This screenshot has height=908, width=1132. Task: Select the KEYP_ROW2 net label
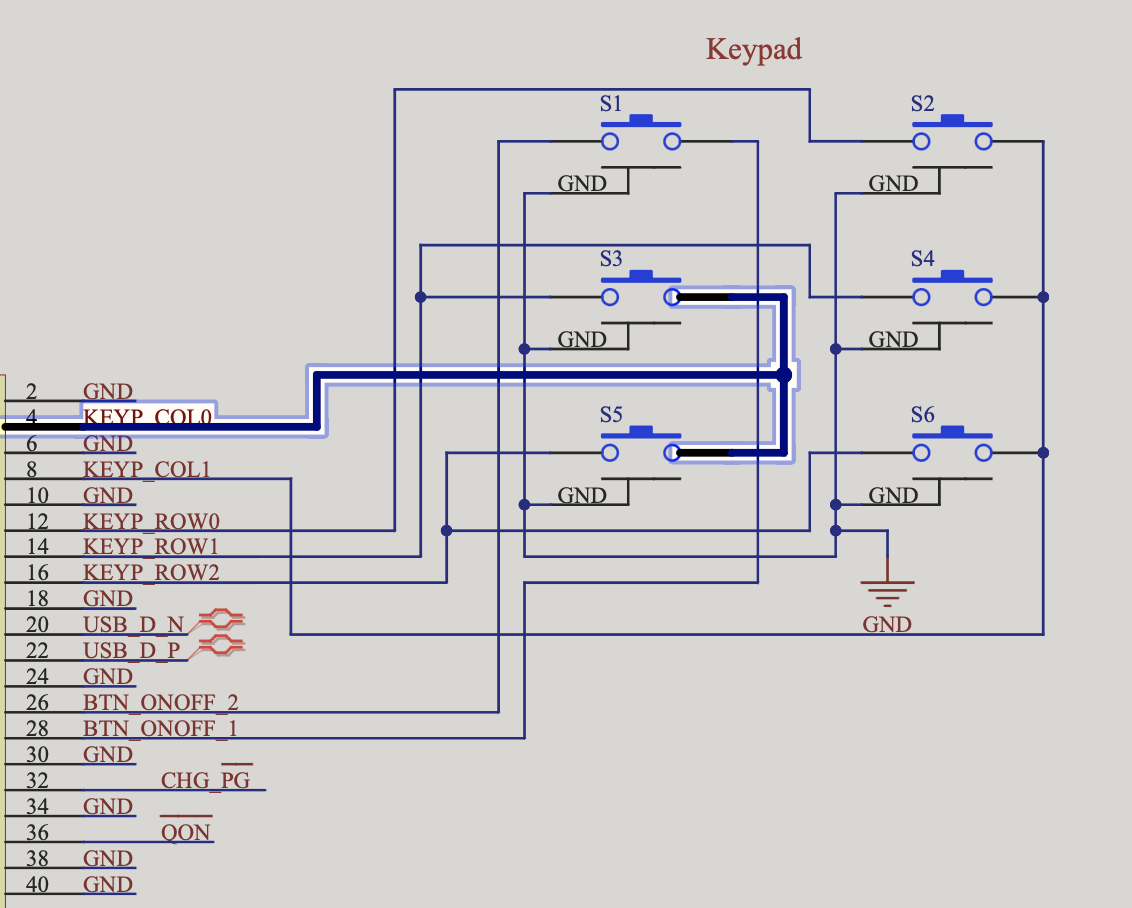pyautogui.click(x=151, y=572)
